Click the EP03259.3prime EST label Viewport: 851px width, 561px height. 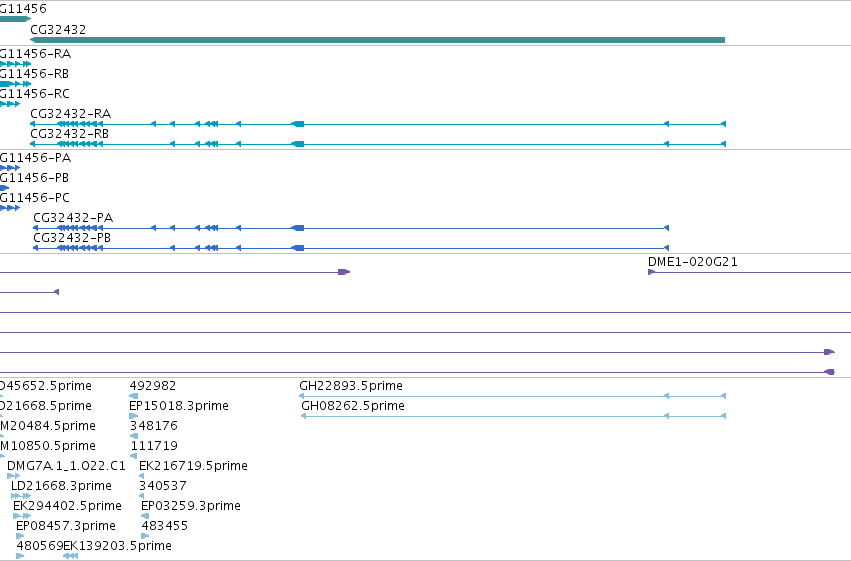coord(190,506)
